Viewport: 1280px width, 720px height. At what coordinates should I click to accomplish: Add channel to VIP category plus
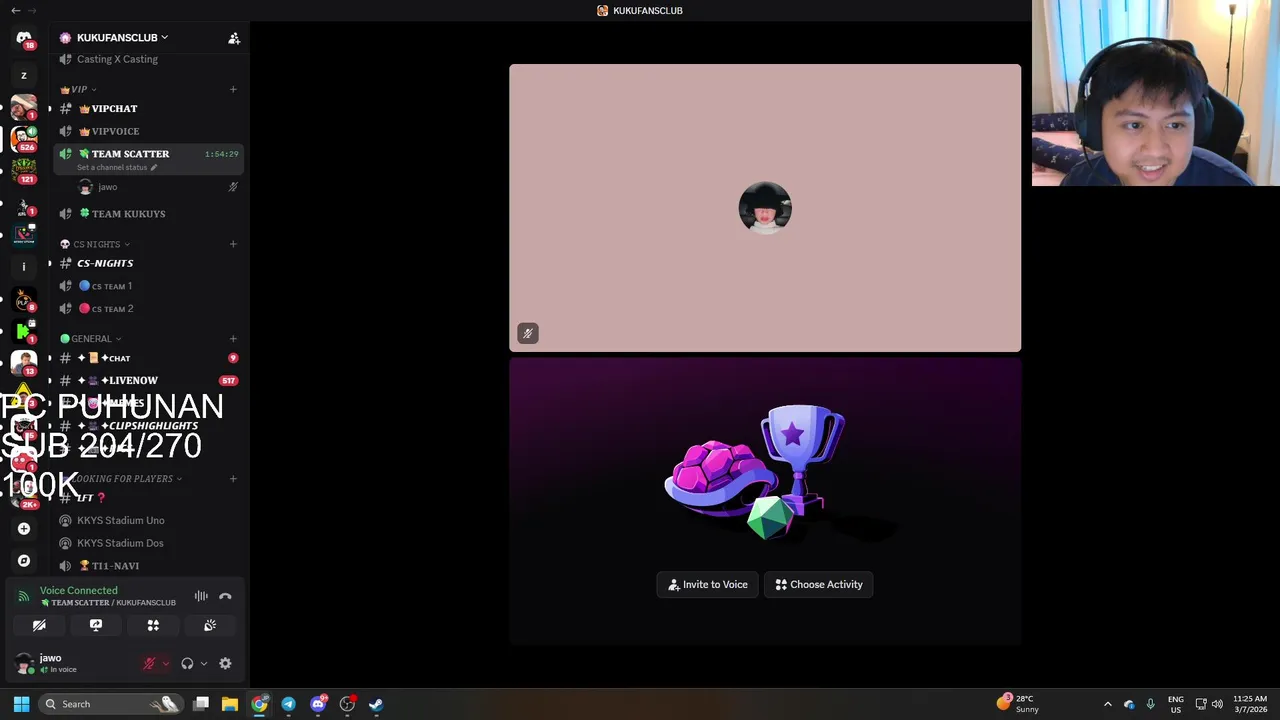[233, 89]
